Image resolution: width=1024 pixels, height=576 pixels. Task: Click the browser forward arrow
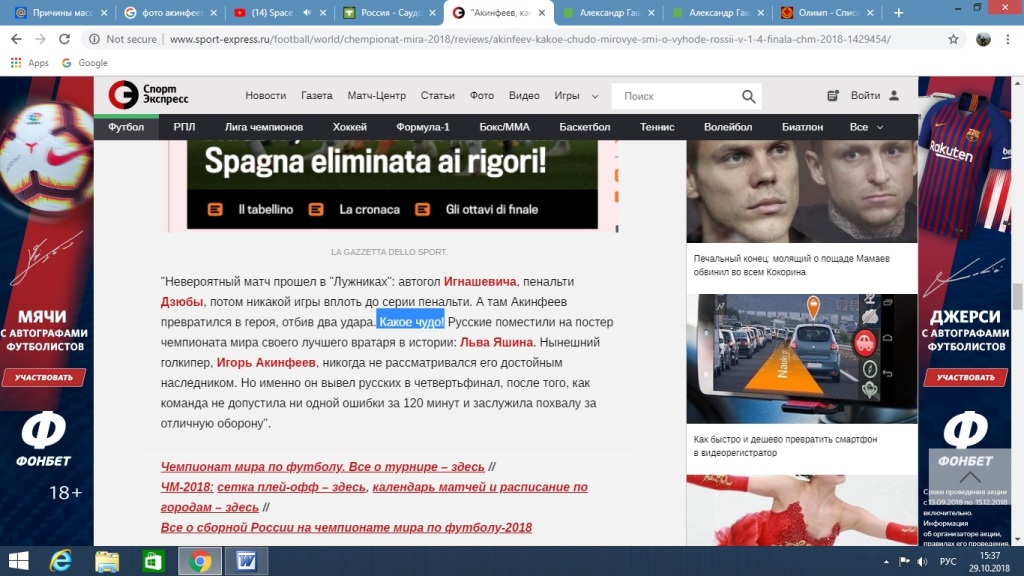point(40,39)
